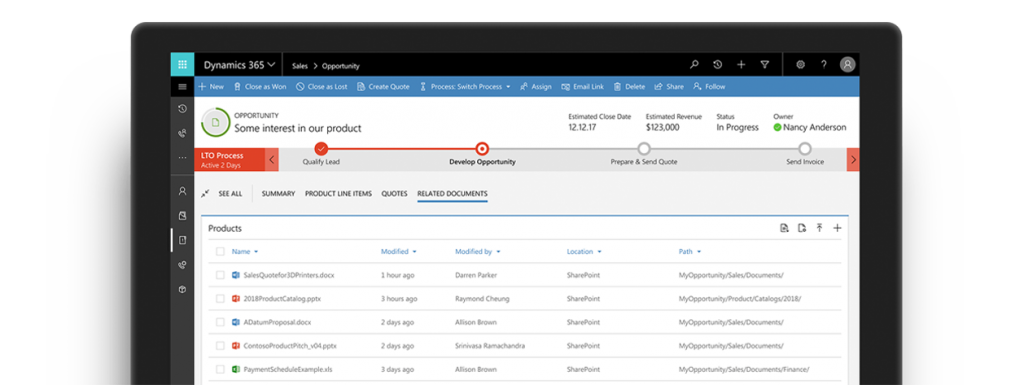Screen dimensions: 1024x385
Task: Open the Process: Switch Process dropdown
Action: [x=464, y=86]
